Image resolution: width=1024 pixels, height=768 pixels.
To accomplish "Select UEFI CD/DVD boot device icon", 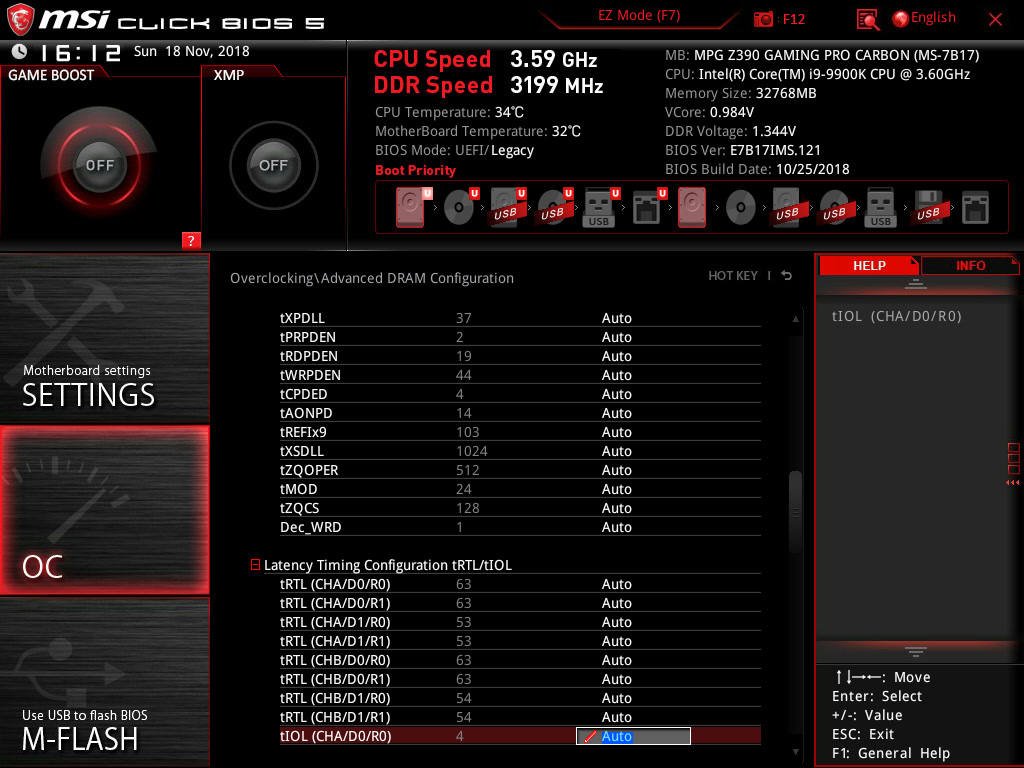I will tap(461, 207).
